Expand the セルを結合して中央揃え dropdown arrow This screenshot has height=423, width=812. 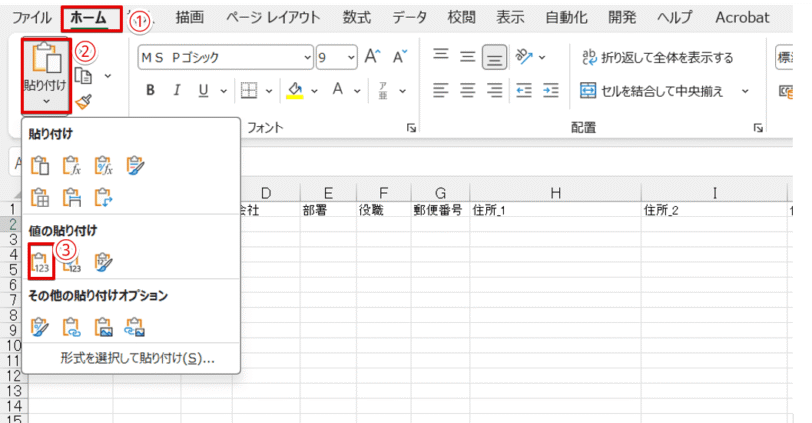coord(745,91)
